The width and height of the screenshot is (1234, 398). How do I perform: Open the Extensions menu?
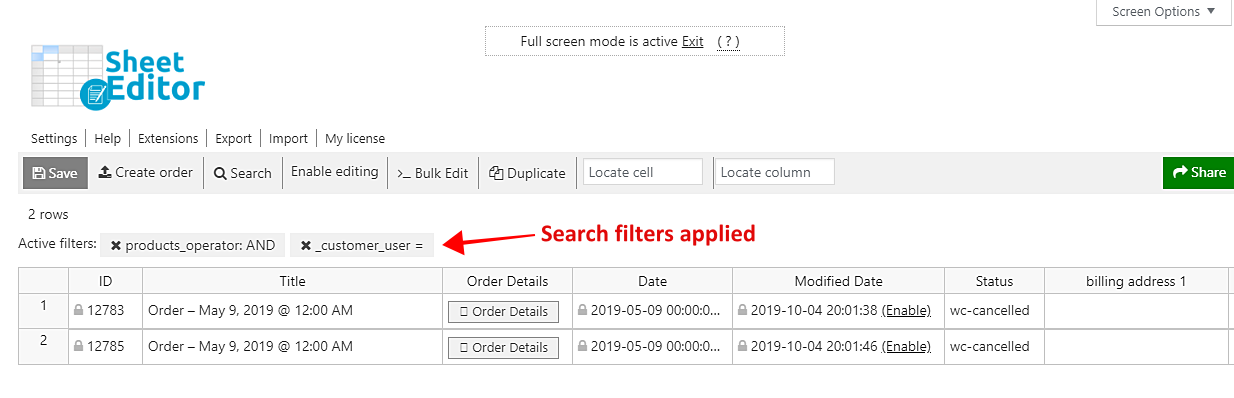tap(168, 139)
